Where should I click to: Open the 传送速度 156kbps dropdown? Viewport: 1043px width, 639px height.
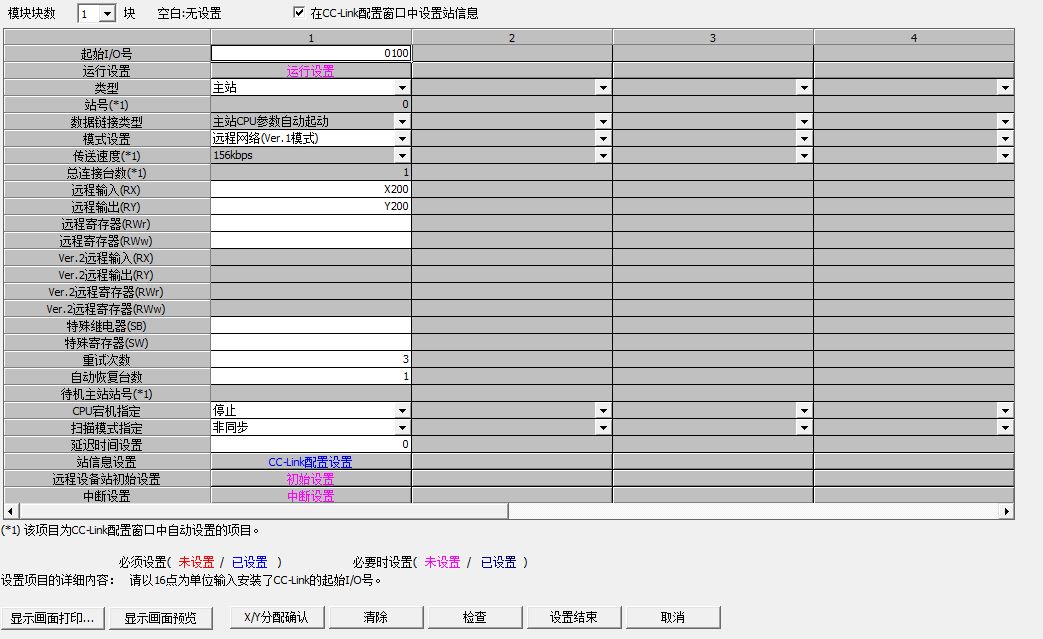402,156
